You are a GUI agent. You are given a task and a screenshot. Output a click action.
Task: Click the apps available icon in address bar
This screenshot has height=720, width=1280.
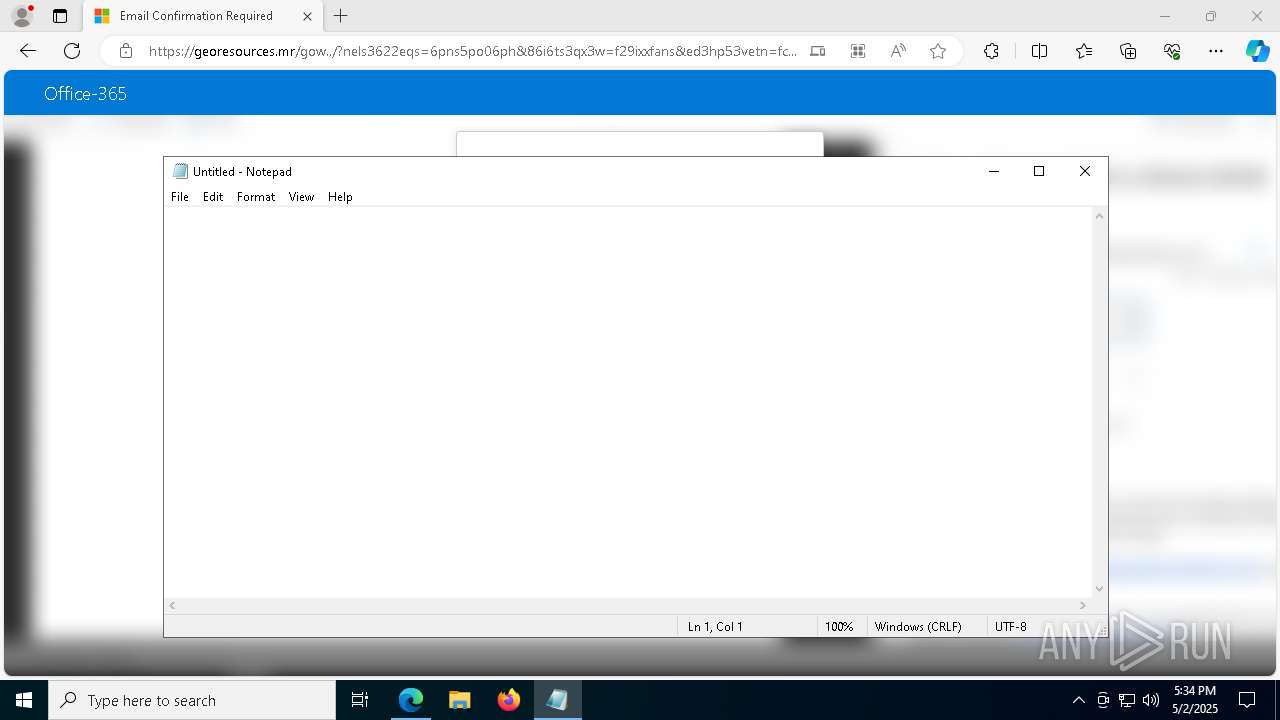pyautogui.click(x=858, y=51)
